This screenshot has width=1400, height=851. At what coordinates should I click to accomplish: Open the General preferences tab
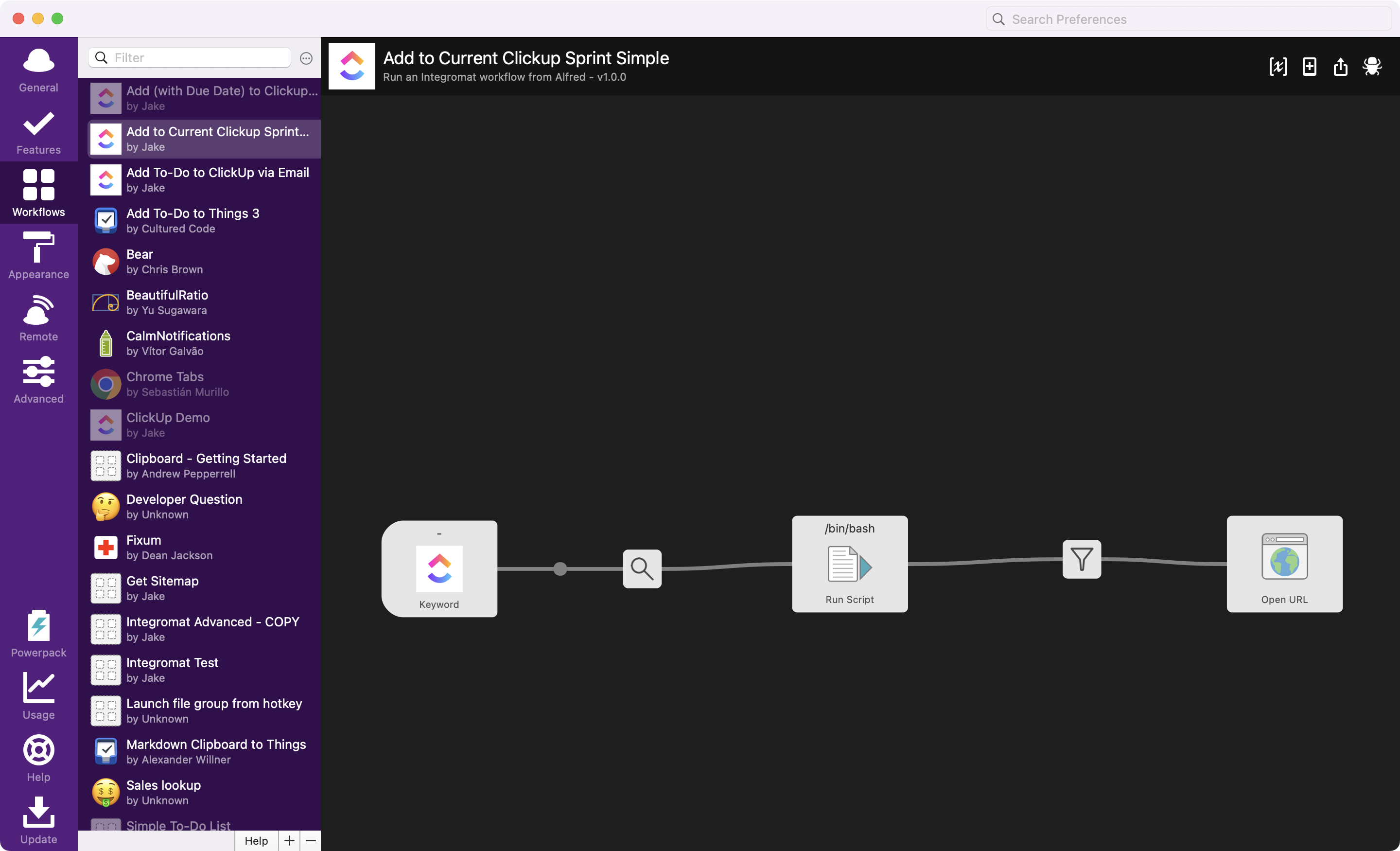pyautogui.click(x=38, y=70)
